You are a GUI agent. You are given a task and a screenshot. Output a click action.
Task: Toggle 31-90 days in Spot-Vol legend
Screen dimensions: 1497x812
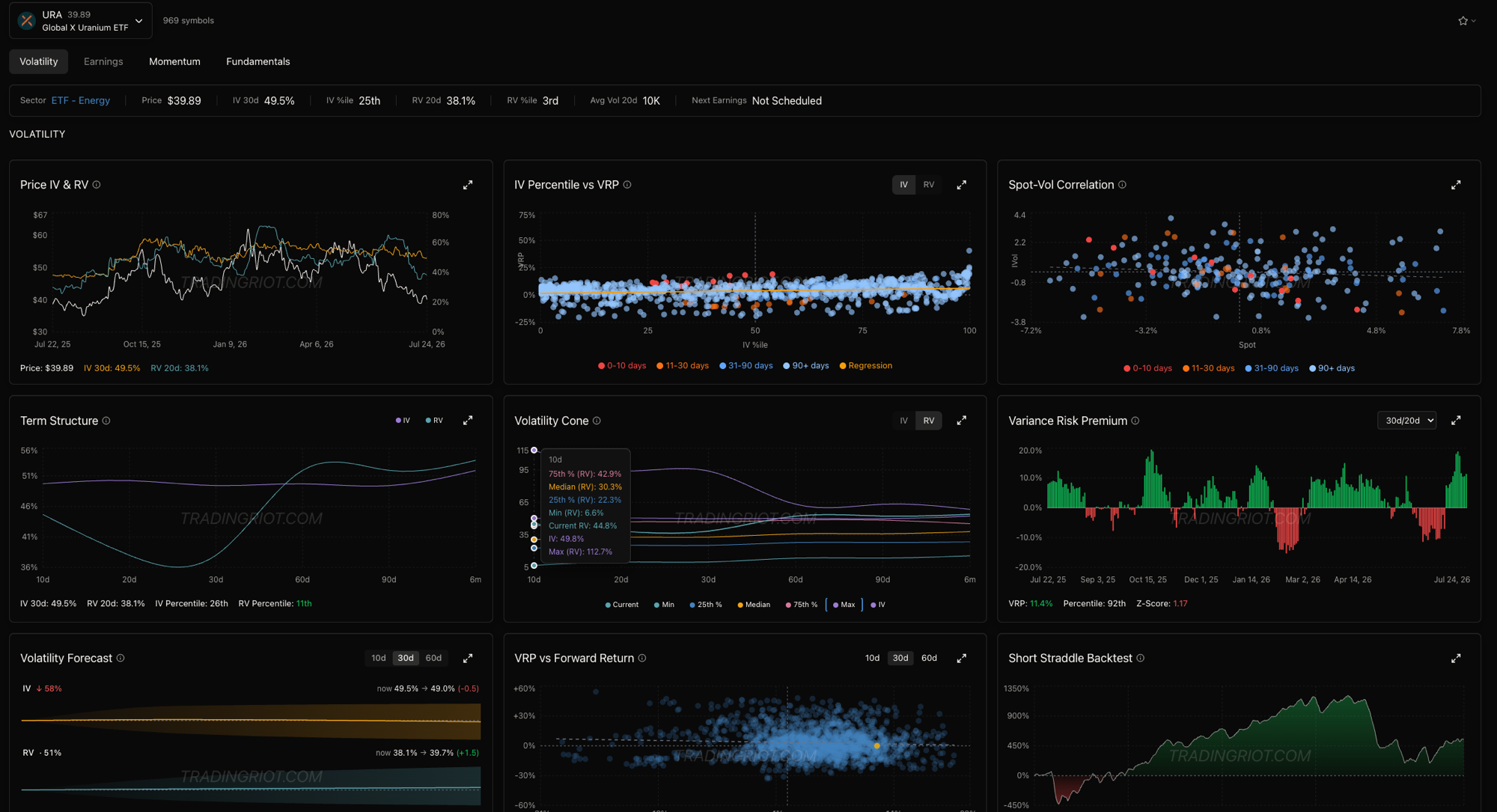pyautogui.click(x=1272, y=368)
